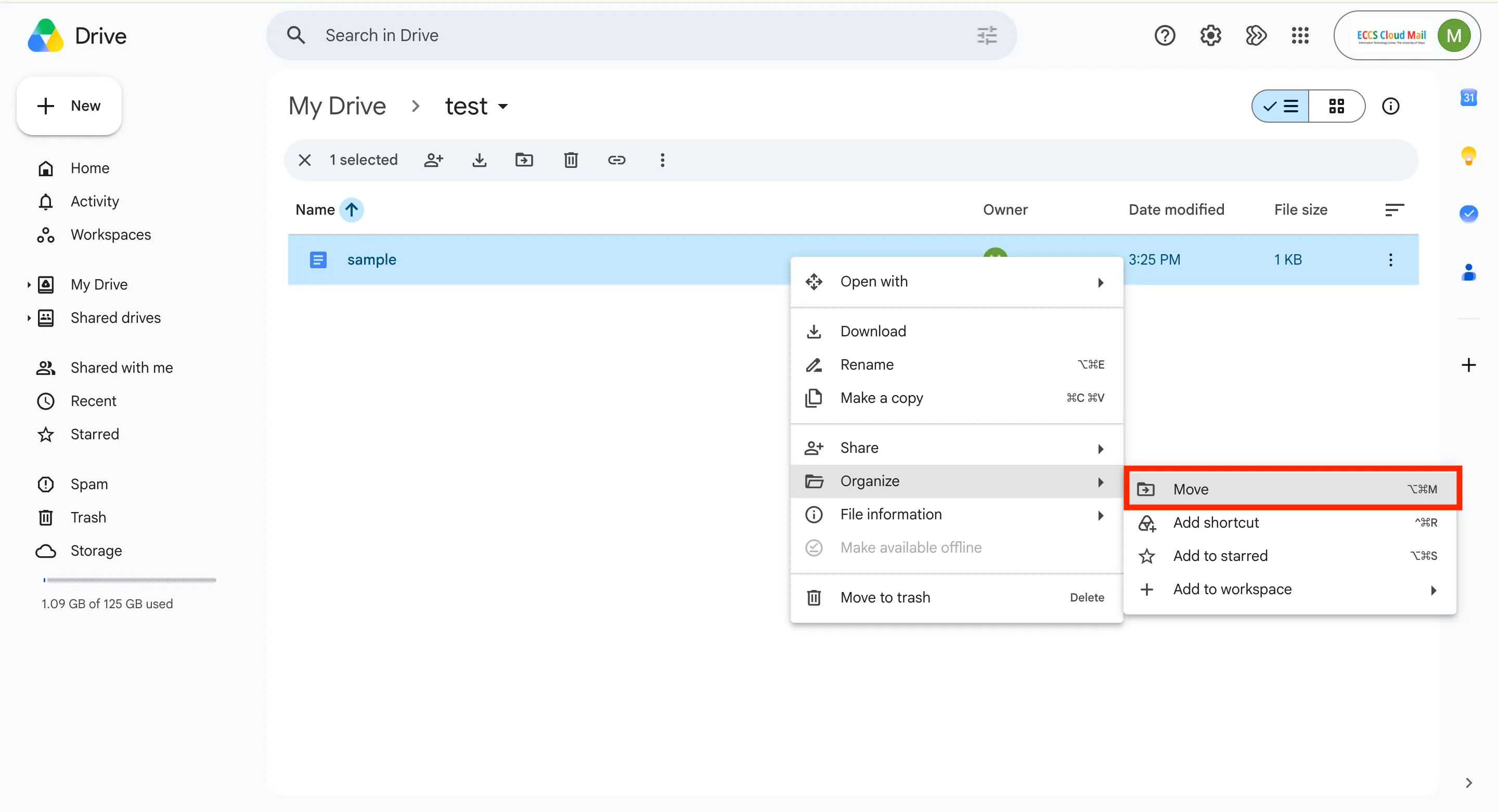Switch to grid layout view
Screen dimensions: 1498x812
point(1336,107)
